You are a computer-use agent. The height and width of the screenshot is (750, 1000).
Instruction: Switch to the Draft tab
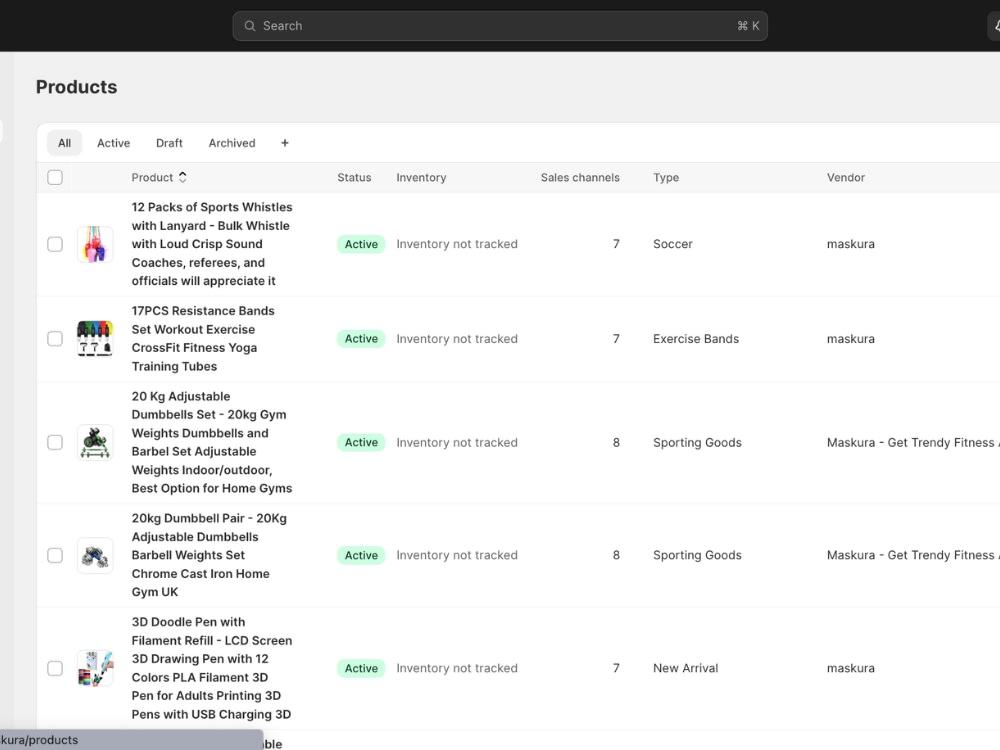169,143
